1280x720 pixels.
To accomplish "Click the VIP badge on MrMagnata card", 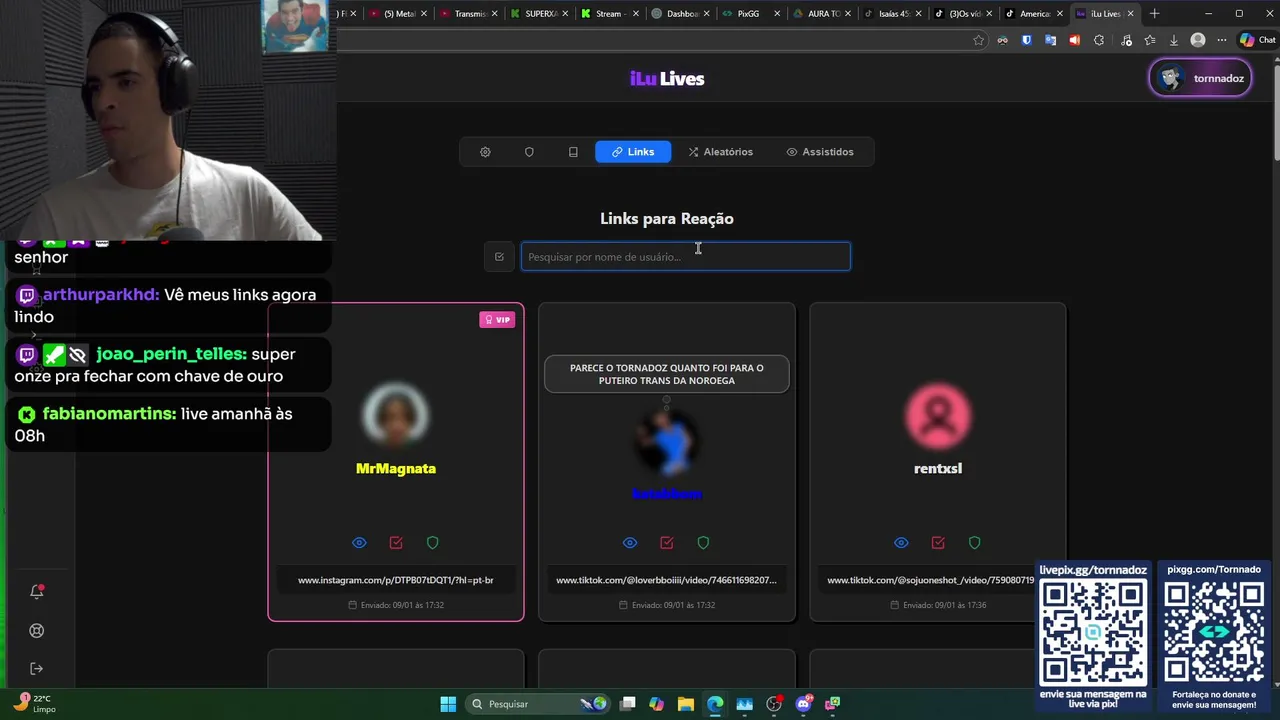I will point(497,320).
